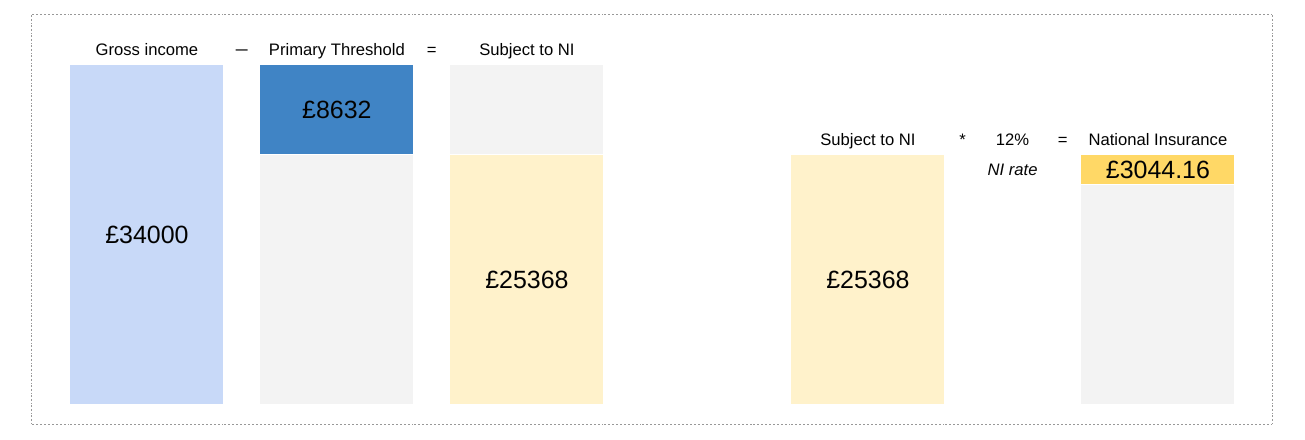Click the grey area above the left £25368 bar
The image size is (1305, 440).
point(526,110)
